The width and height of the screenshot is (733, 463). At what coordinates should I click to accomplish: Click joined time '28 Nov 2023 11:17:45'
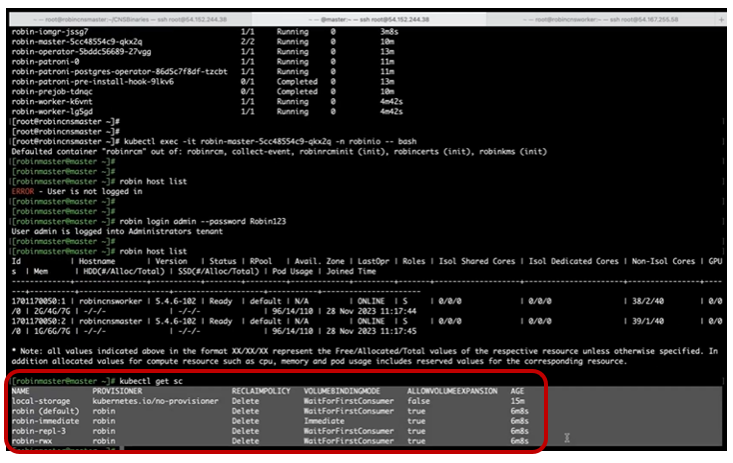coord(371,331)
